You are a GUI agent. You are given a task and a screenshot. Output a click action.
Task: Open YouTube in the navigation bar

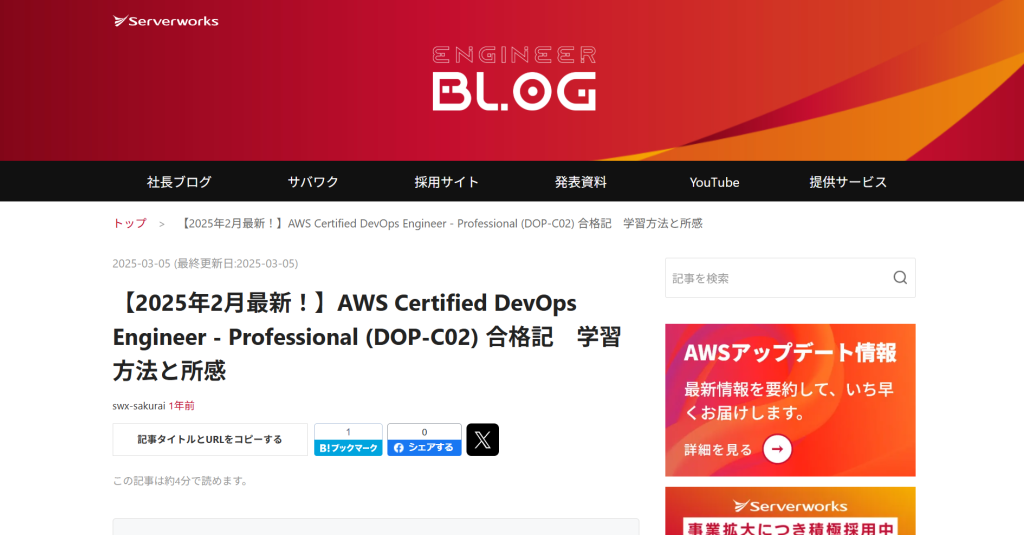tap(714, 182)
